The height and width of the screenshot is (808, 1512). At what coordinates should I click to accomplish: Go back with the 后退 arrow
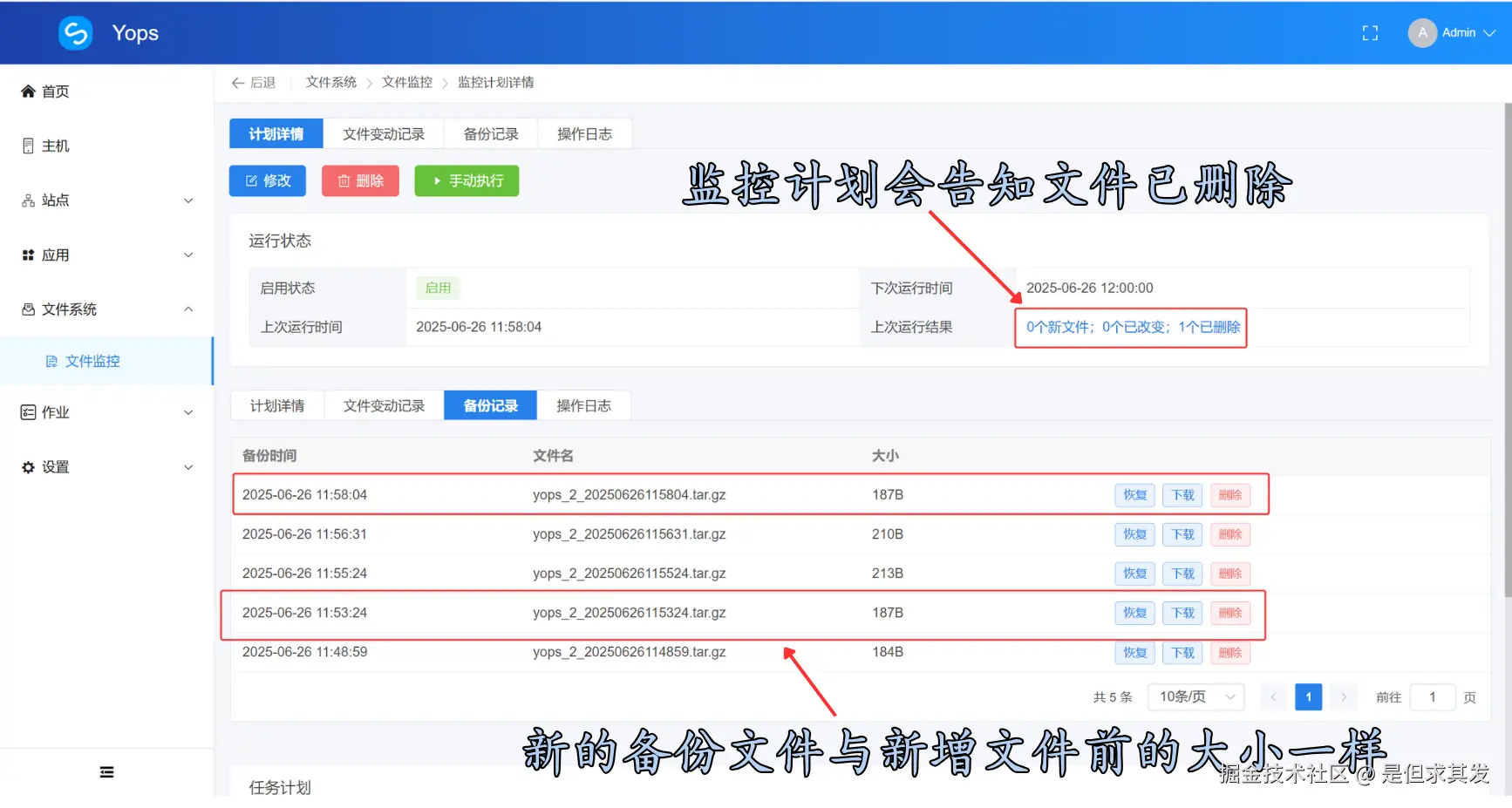(x=253, y=83)
